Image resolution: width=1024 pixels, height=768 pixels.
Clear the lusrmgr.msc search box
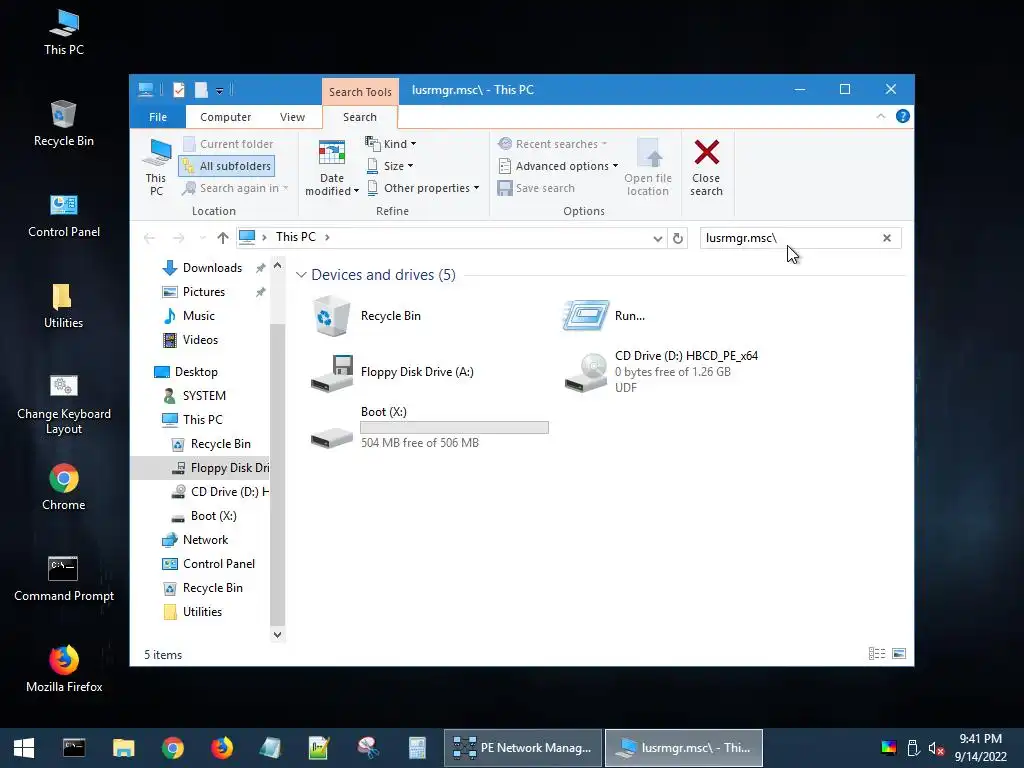pos(887,238)
